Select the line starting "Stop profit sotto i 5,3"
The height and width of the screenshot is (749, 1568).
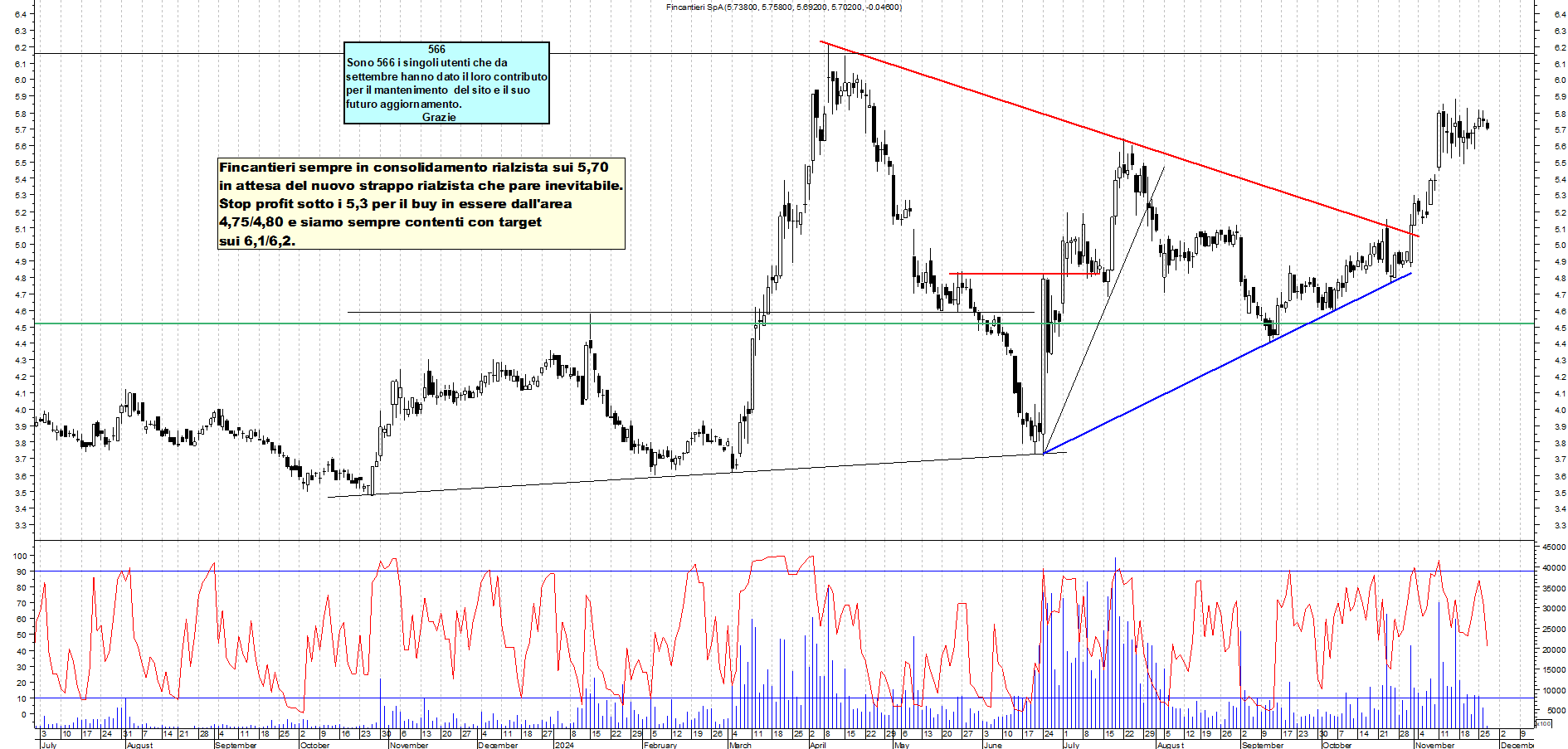395,204
